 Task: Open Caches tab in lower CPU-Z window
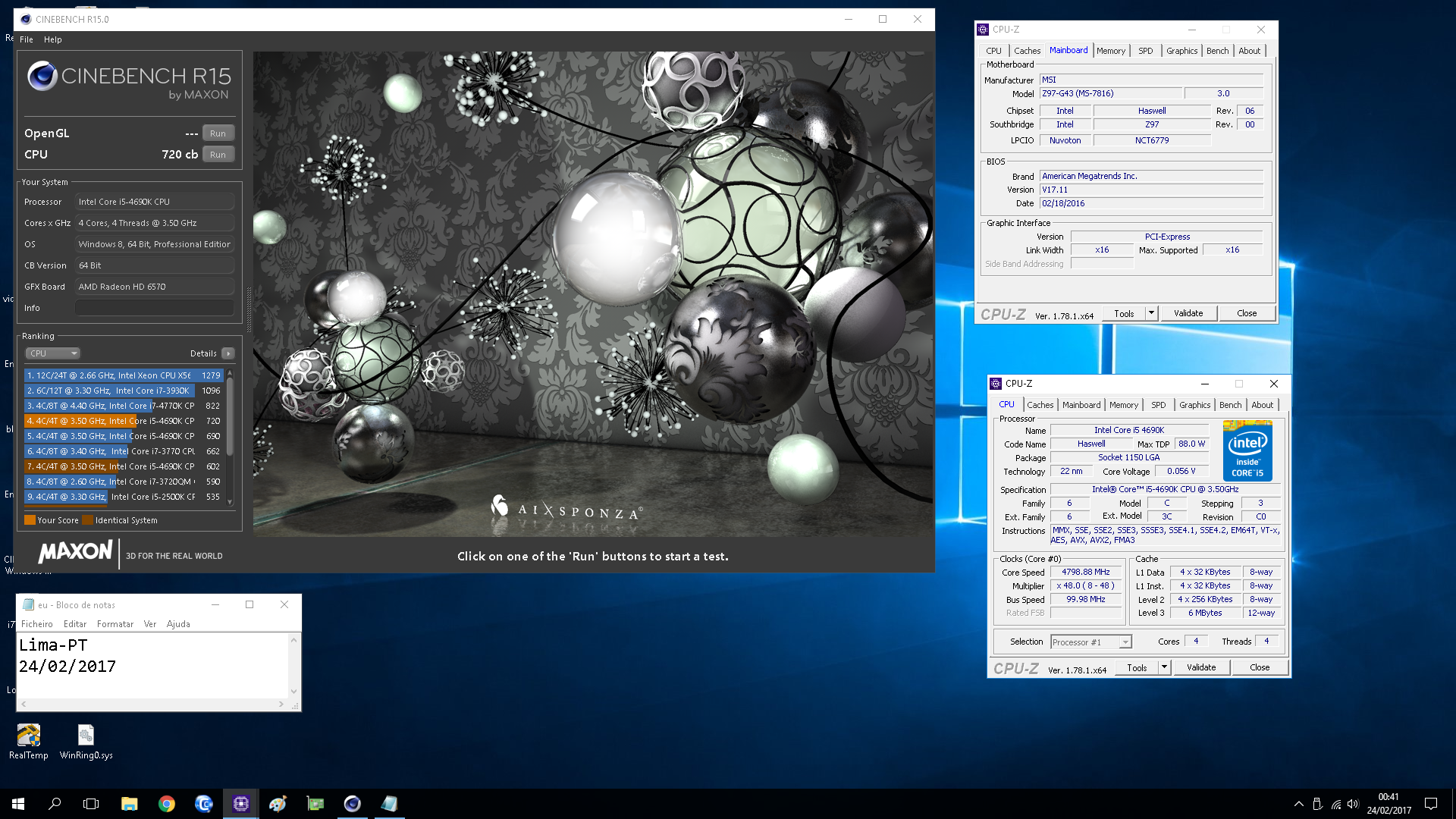[x=1040, y=405]
